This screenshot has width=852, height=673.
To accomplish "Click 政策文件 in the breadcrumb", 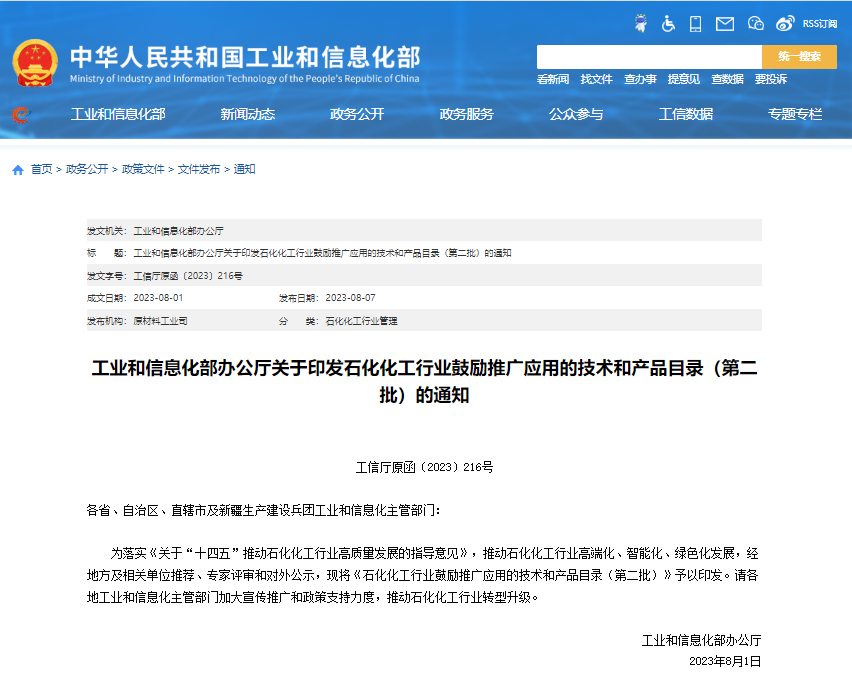I will (x=143, y=170).
